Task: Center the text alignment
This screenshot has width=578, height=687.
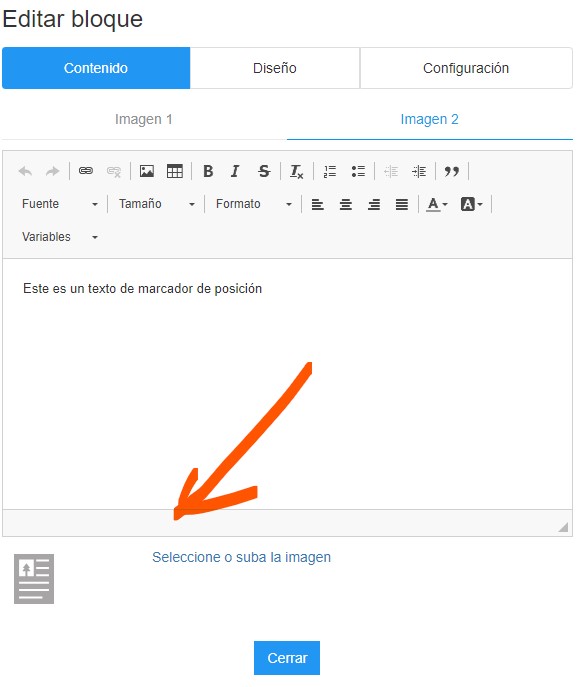Action: [x=346, y=204]
